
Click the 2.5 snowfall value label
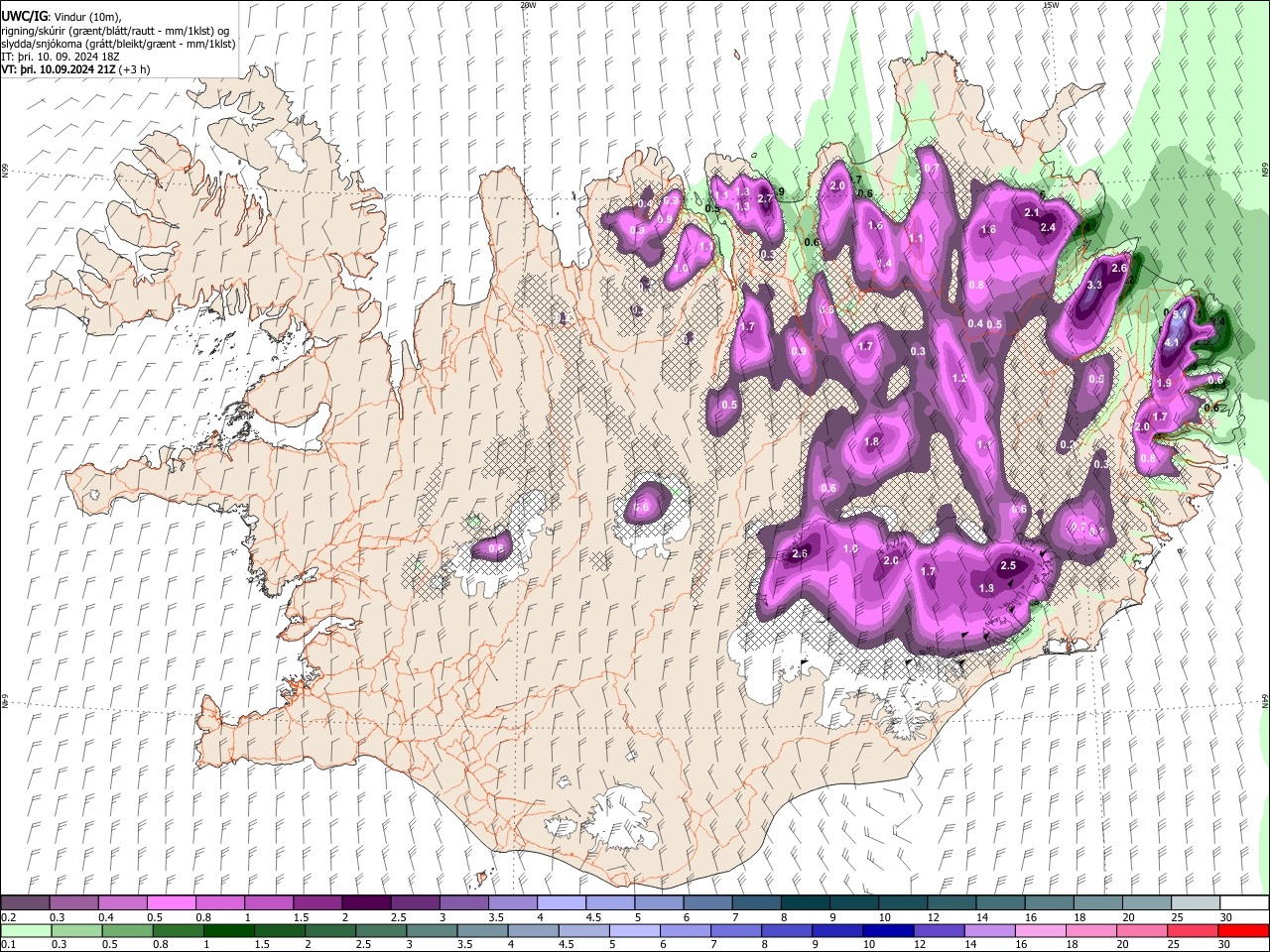[x=1008, y=566]
